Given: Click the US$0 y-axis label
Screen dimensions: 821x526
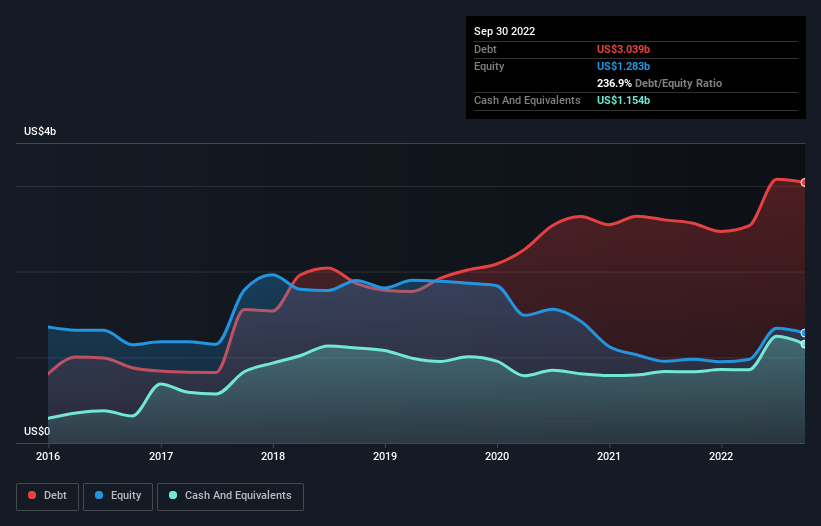Looking at the screenshot, I should click(x=37, y=431).
